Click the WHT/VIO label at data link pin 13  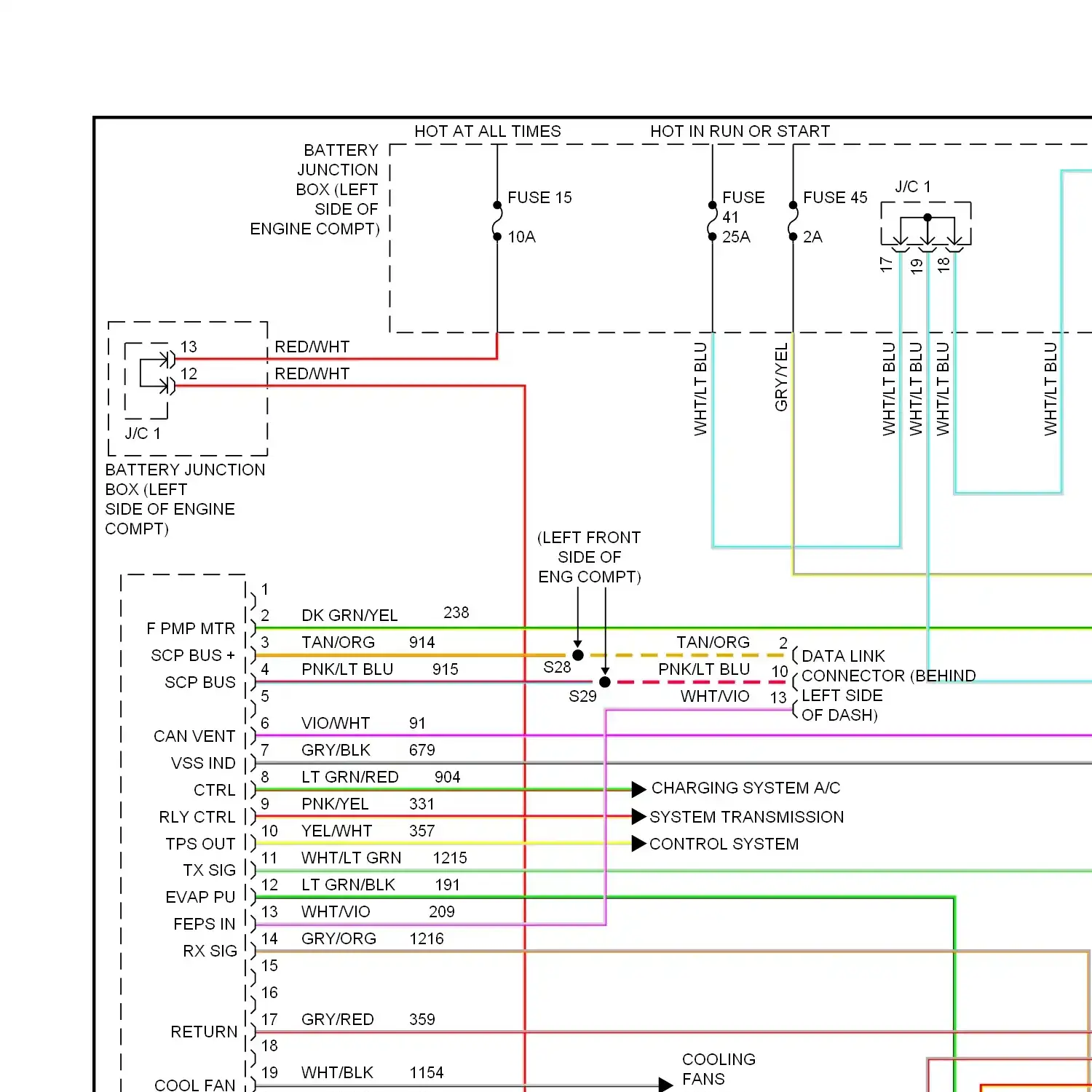click(x=715, y=696)
